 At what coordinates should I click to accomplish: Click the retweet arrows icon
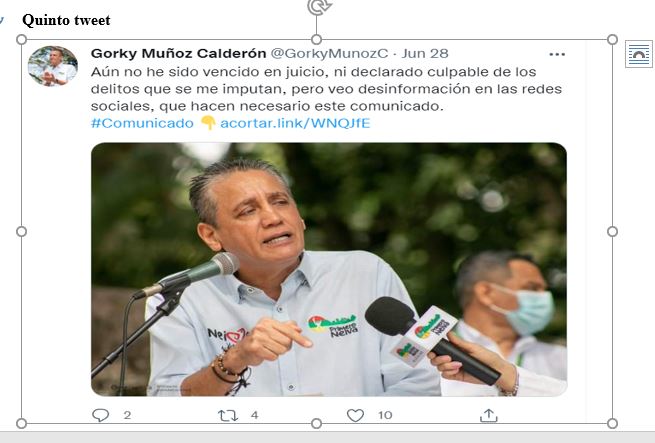click(x=228, y=415)
